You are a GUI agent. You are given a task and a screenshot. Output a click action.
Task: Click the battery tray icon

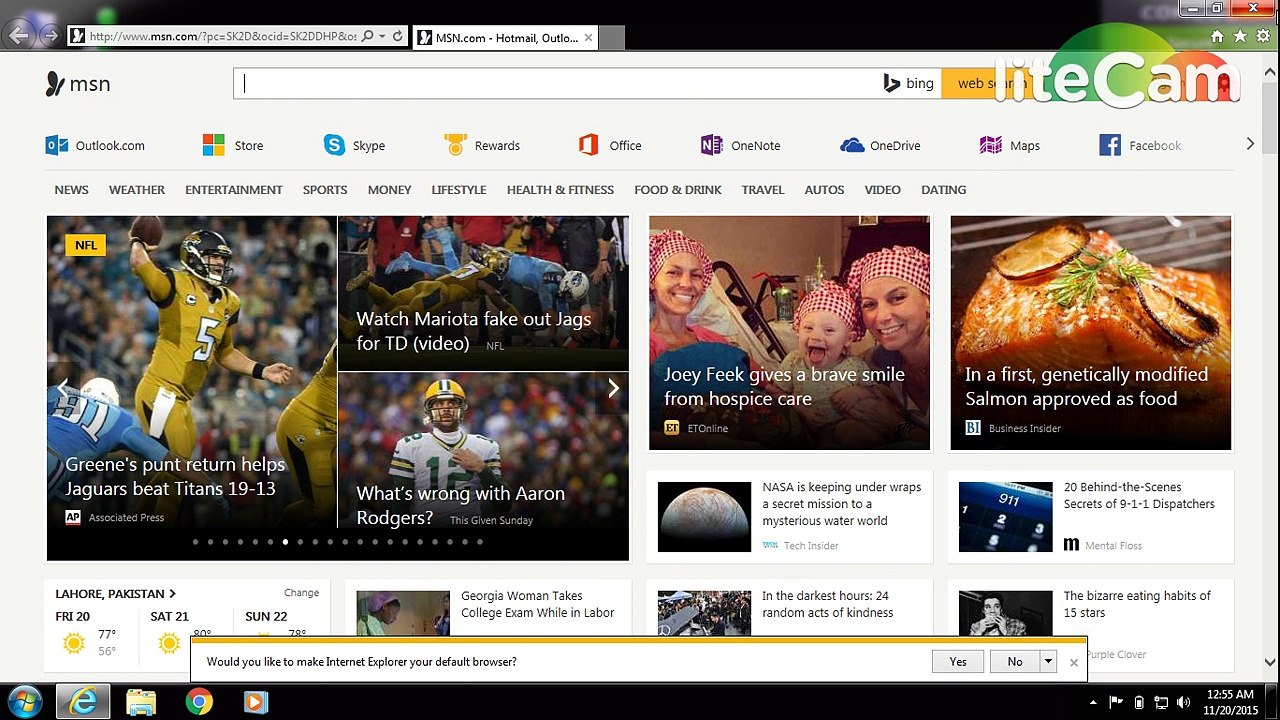pyautogui.click(x=1138, y=702)
